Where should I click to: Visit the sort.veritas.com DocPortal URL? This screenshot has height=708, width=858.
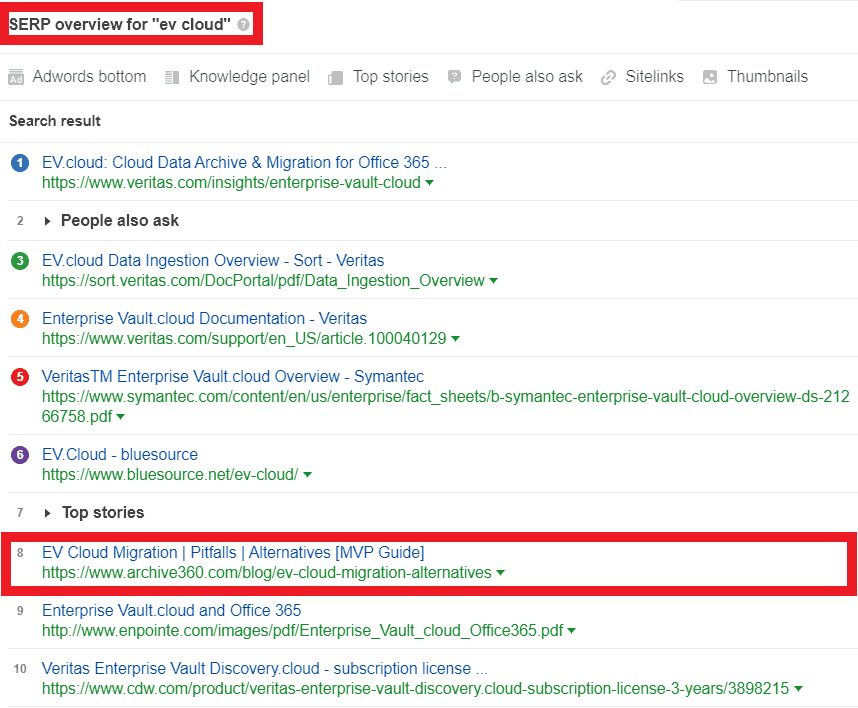263,281
